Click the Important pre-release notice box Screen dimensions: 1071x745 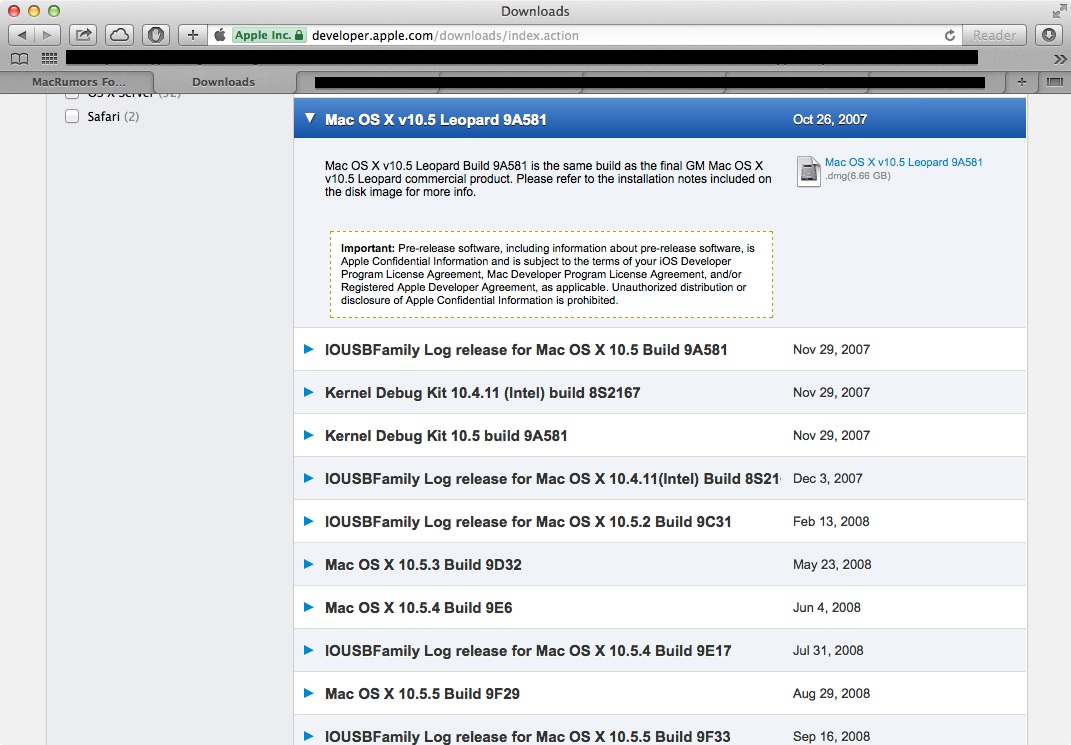pos(551,275)
